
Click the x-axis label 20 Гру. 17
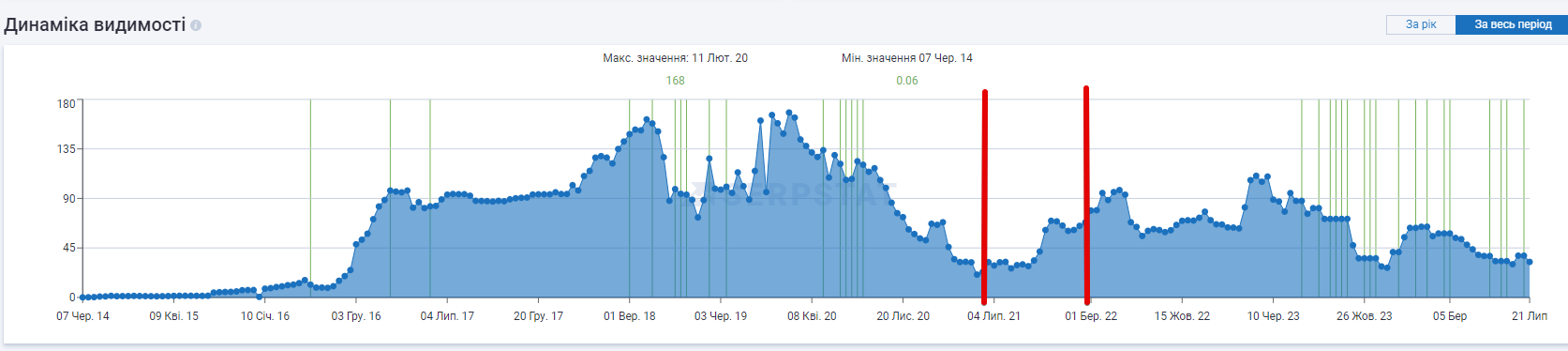point(538,316)
